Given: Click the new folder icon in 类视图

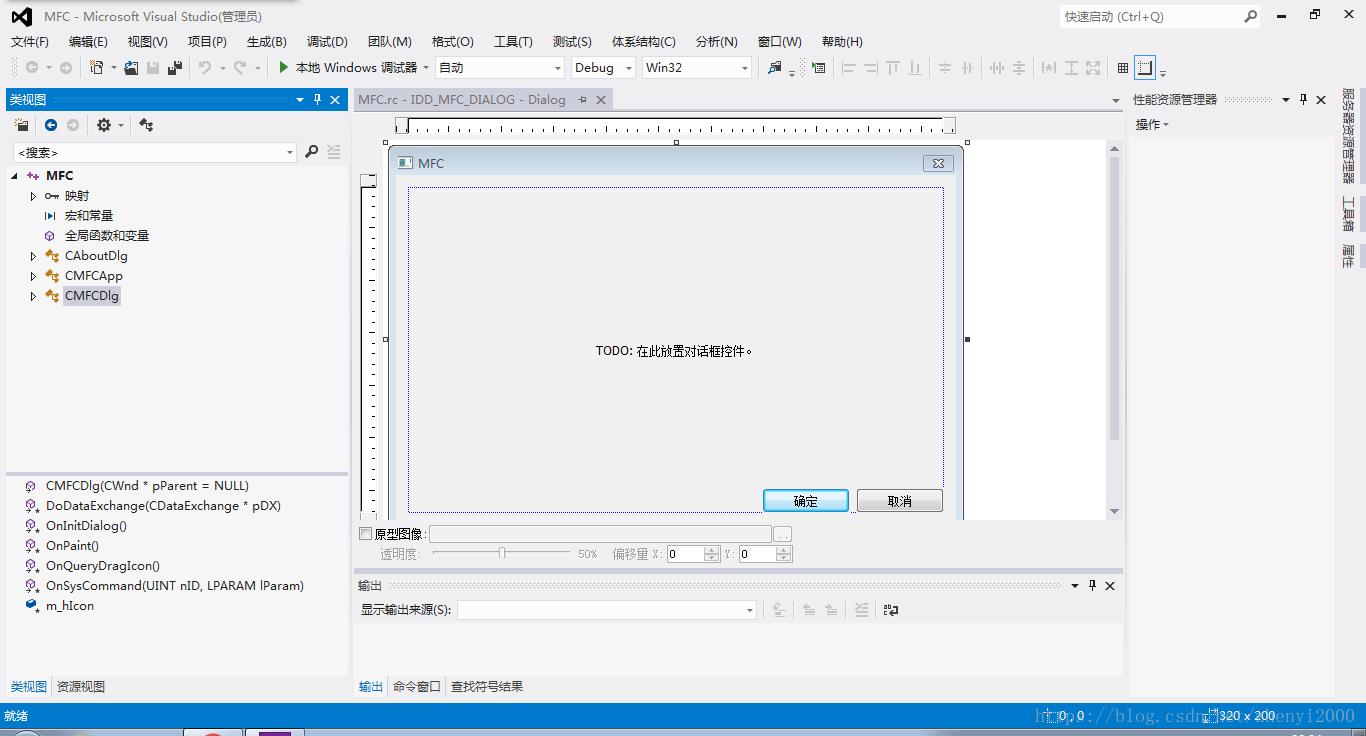Looking at the screenshot, I should click(21, 125).
